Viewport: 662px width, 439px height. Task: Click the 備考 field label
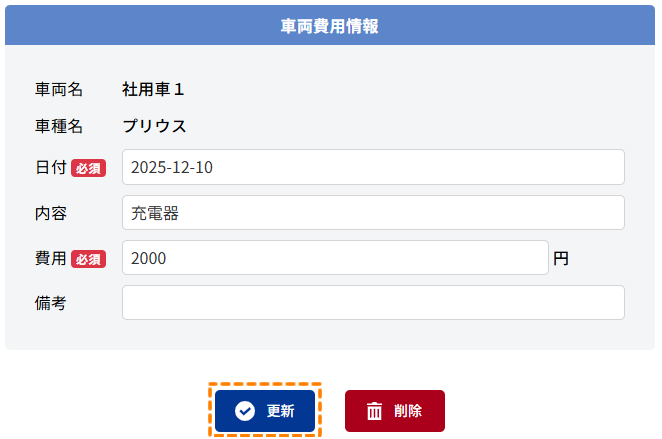coord(51,302)
